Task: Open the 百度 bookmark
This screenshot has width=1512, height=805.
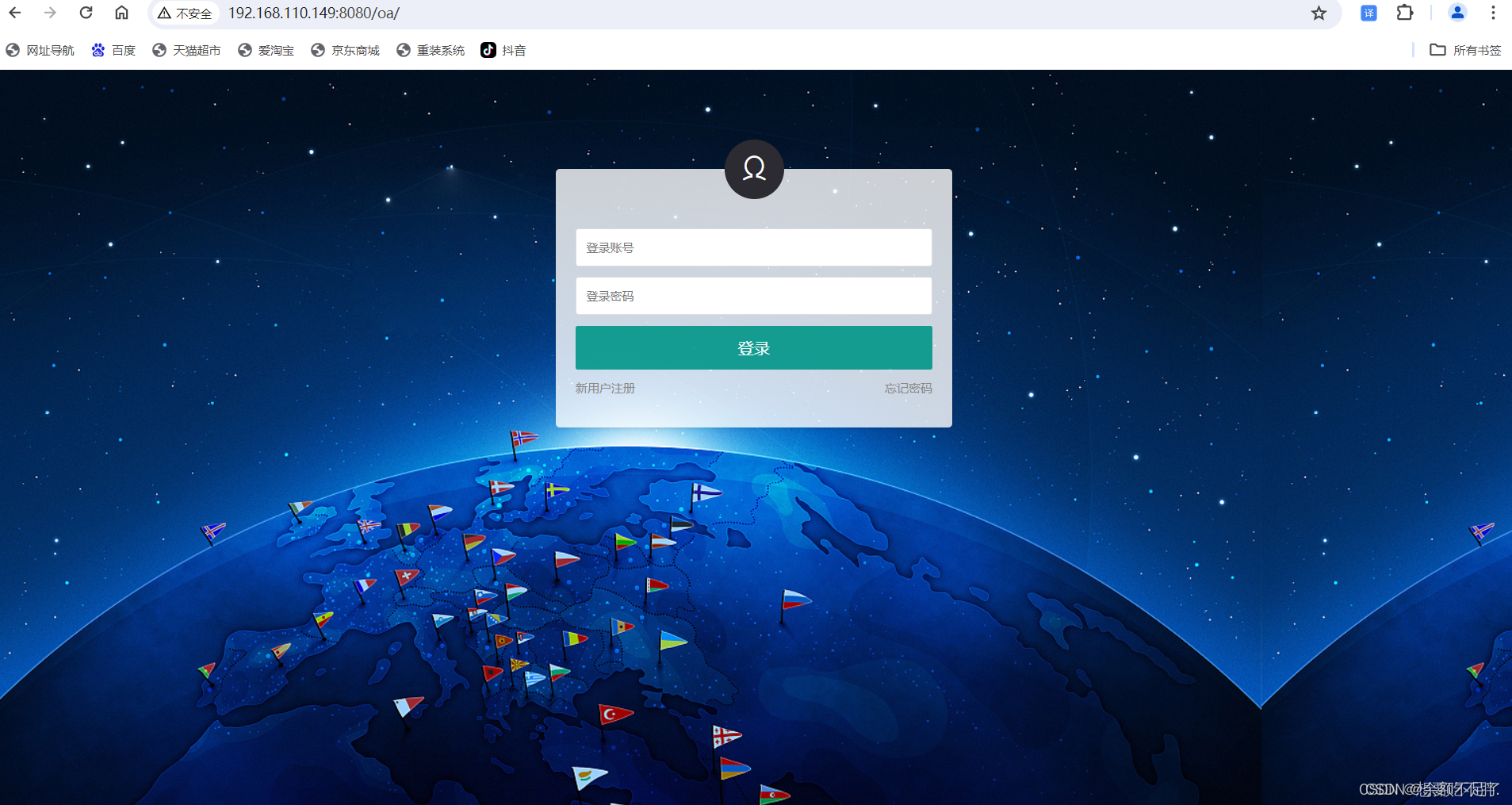Action: point(113,50)
